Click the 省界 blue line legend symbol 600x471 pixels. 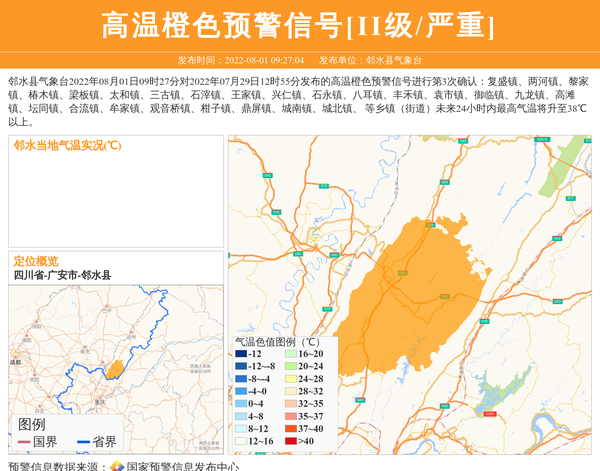point(83,441)
